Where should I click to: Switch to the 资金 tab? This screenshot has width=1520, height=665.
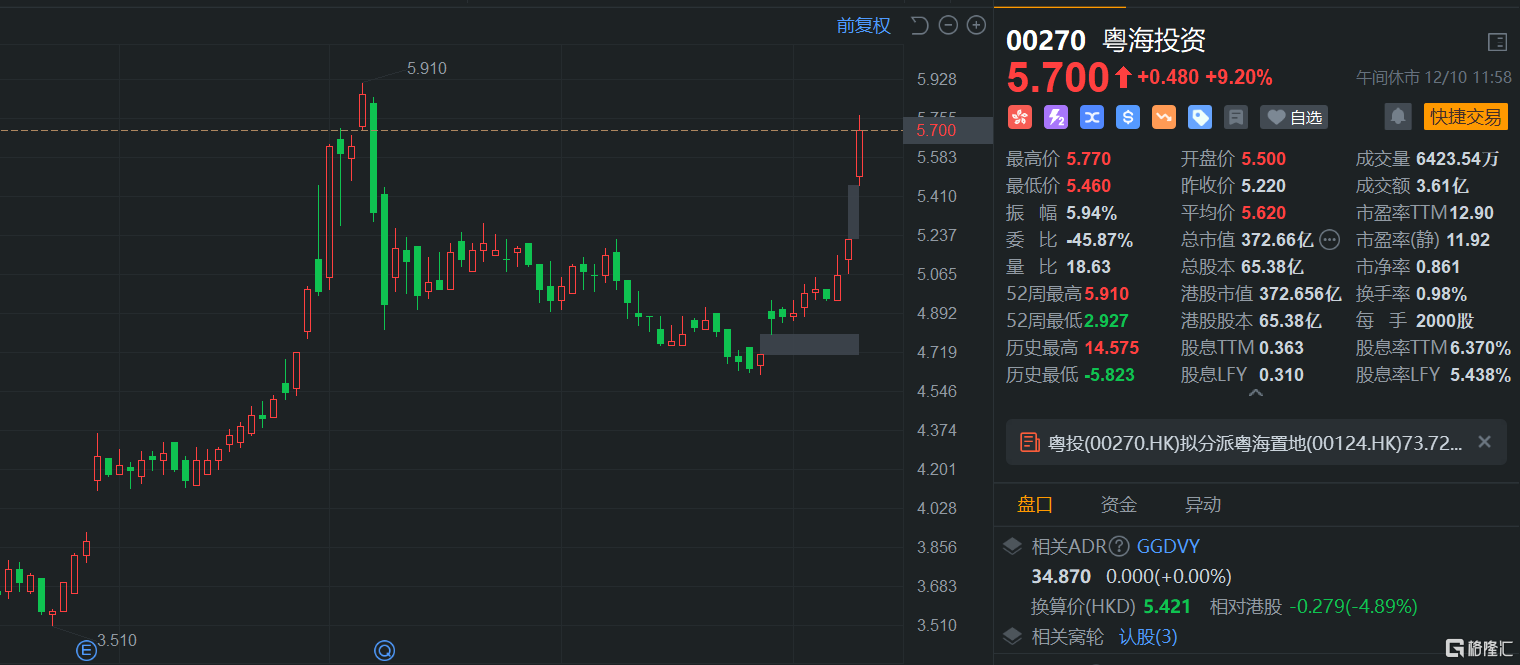(1118, 504)
